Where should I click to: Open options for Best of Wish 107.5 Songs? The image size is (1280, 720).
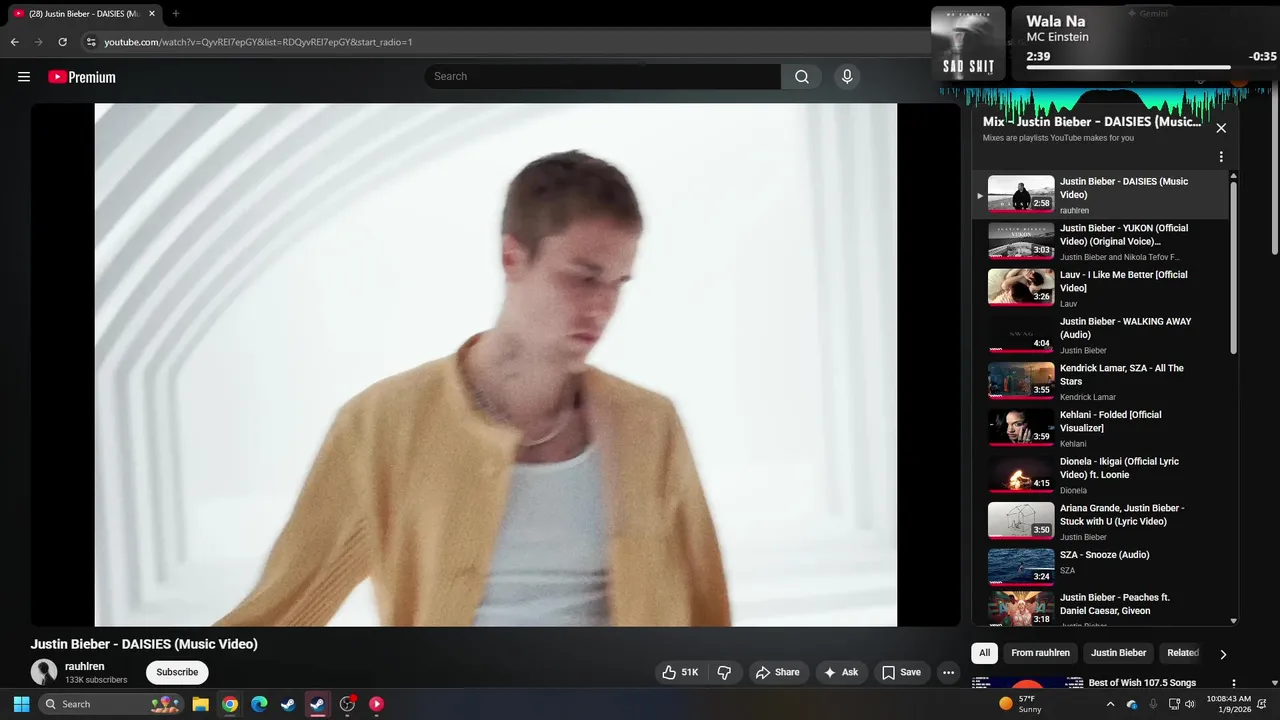(1233, 684)
